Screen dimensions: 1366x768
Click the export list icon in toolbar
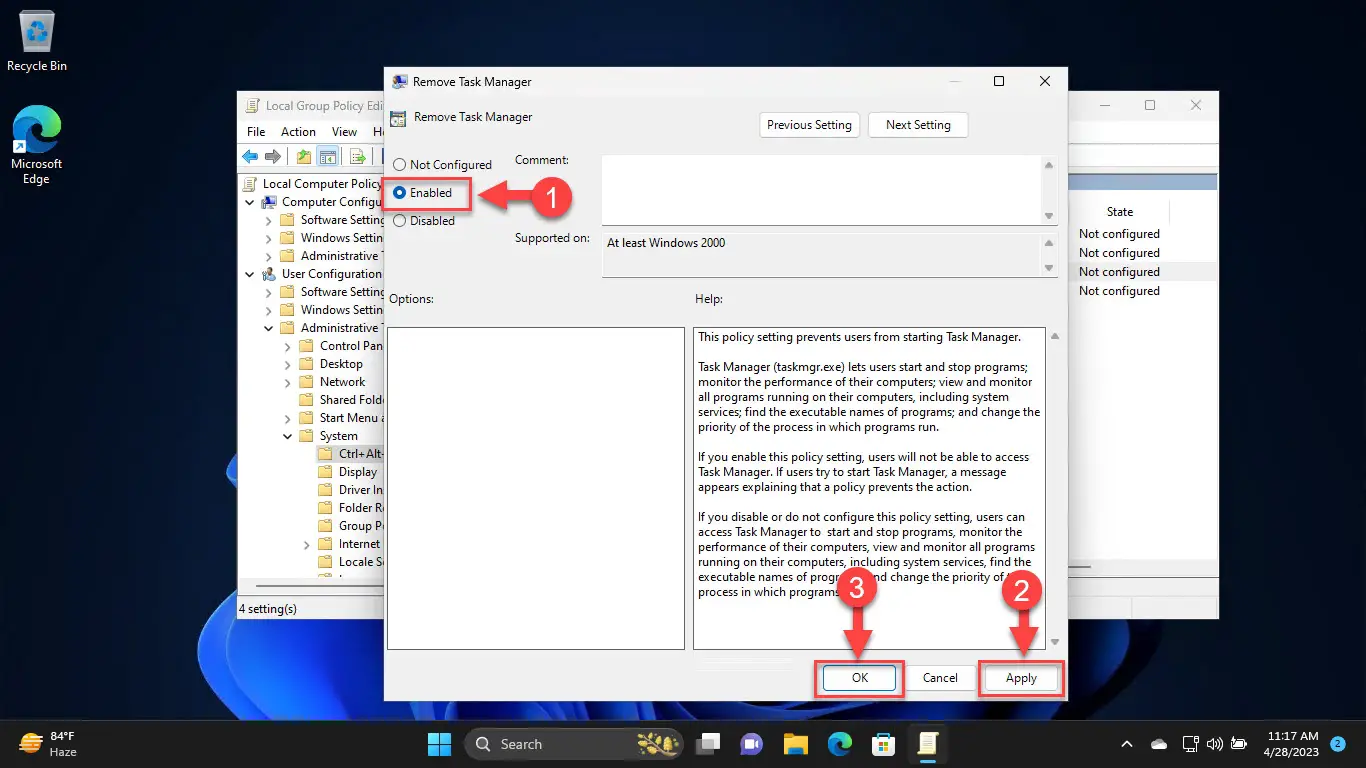pos(357,156)
